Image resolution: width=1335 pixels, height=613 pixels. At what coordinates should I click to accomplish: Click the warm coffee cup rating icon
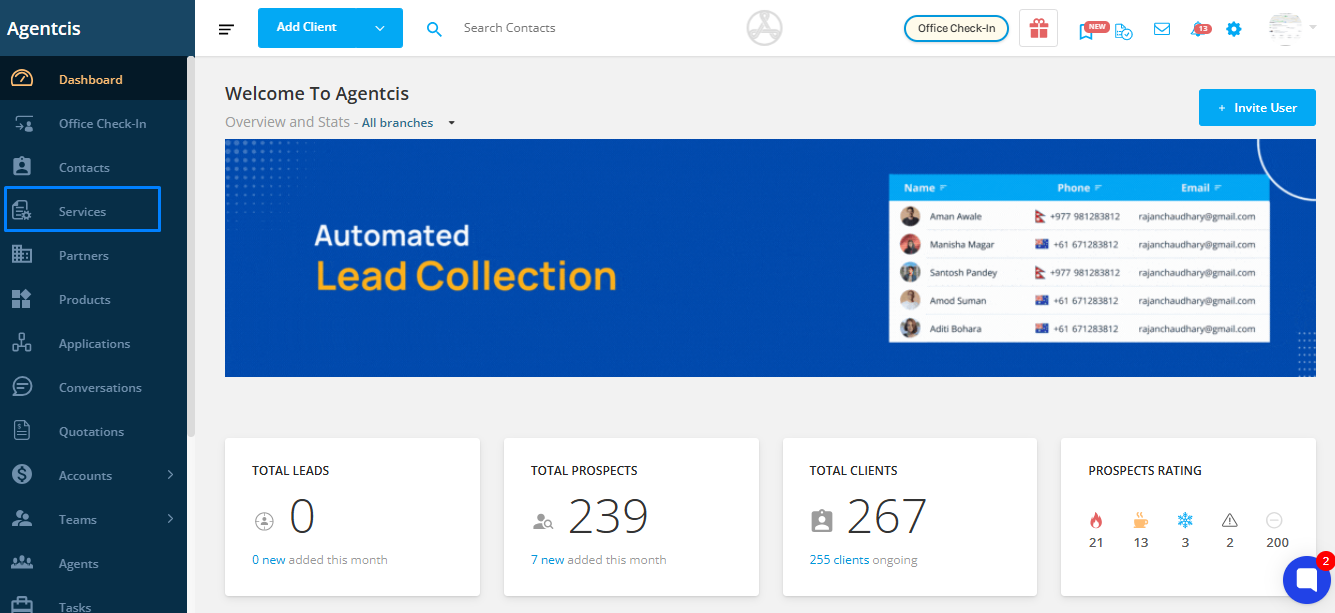point(1141,520)
